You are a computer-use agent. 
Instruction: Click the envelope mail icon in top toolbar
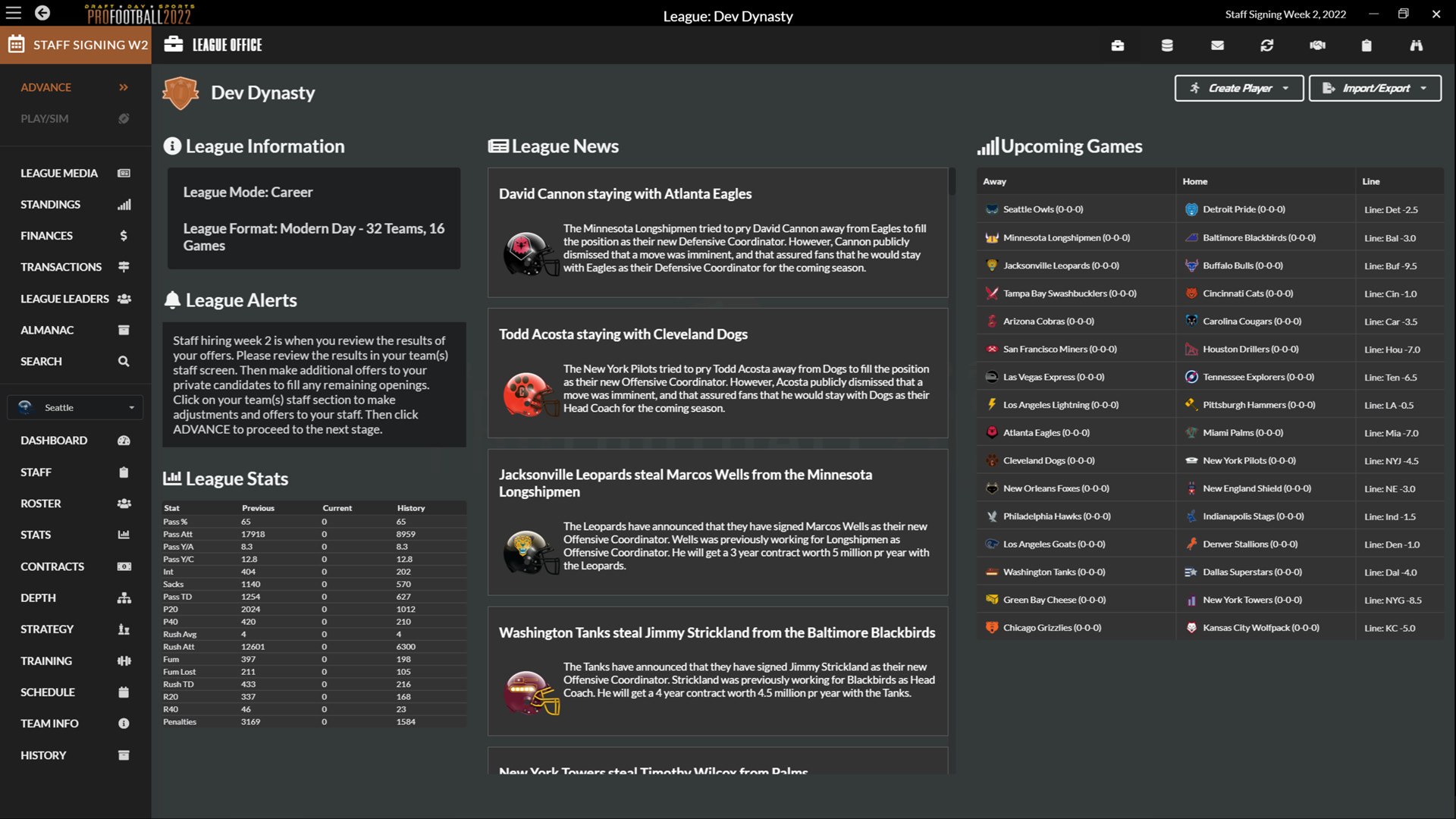coord(1217,45)
